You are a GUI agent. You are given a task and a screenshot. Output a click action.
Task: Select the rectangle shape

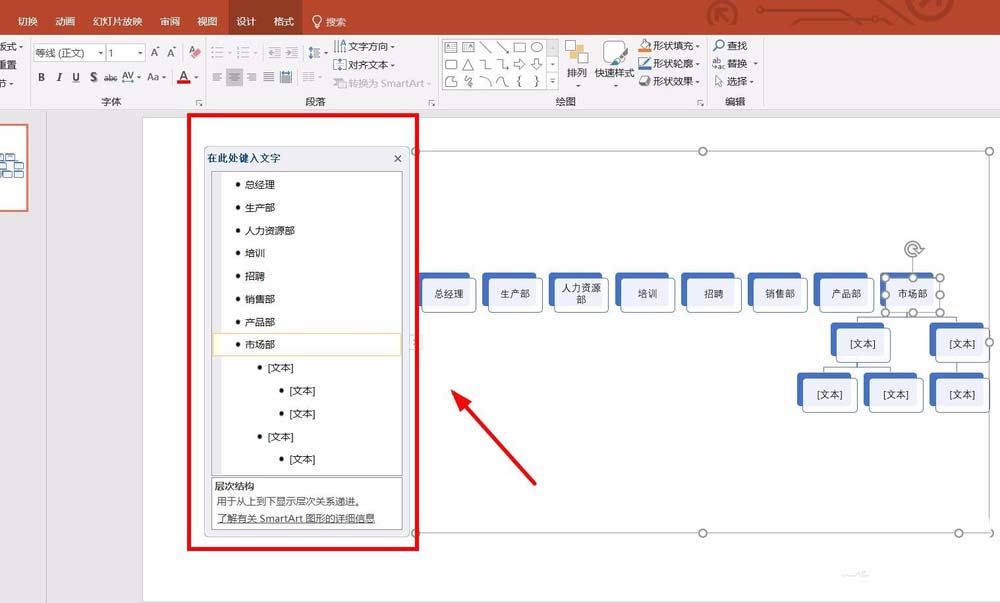[x=520, y=47]
